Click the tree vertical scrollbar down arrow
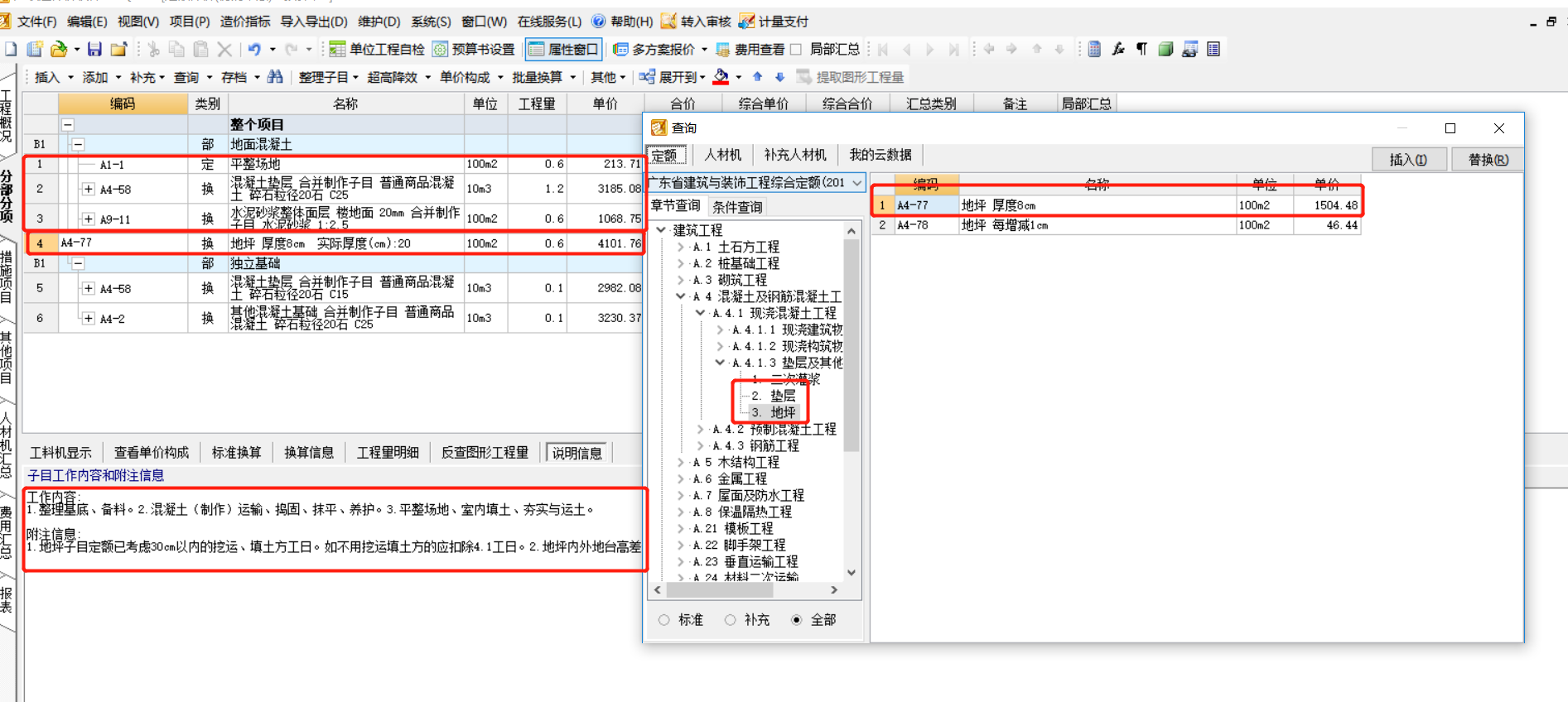 (852, 573)
